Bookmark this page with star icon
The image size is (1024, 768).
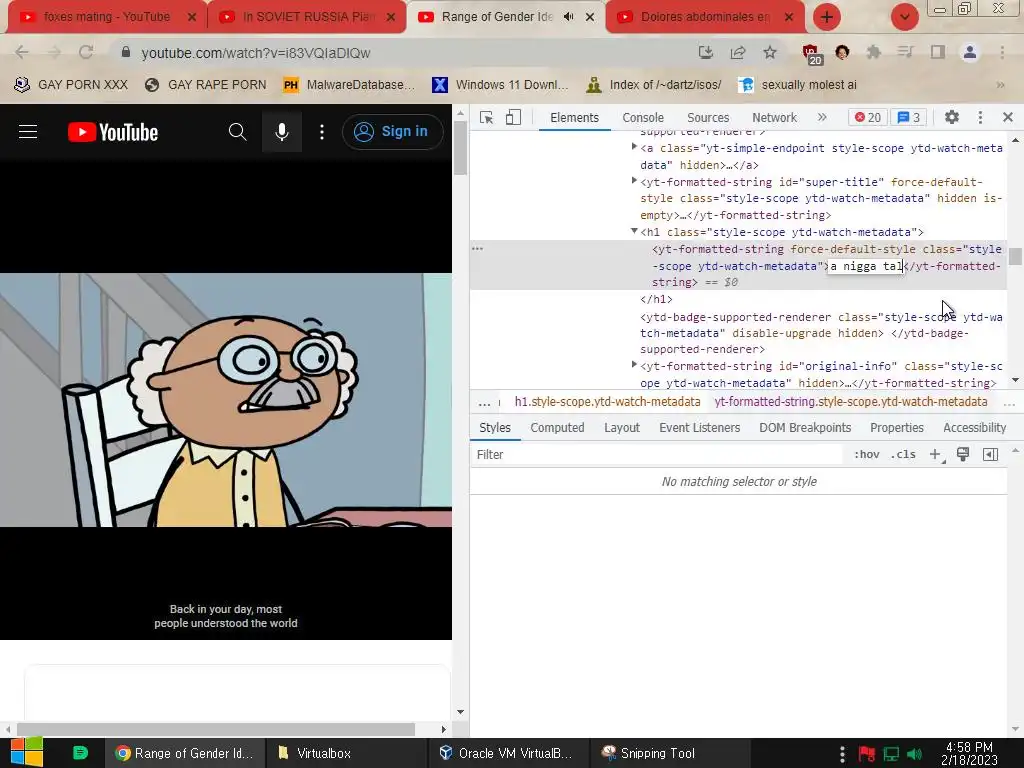pos(770,52)
